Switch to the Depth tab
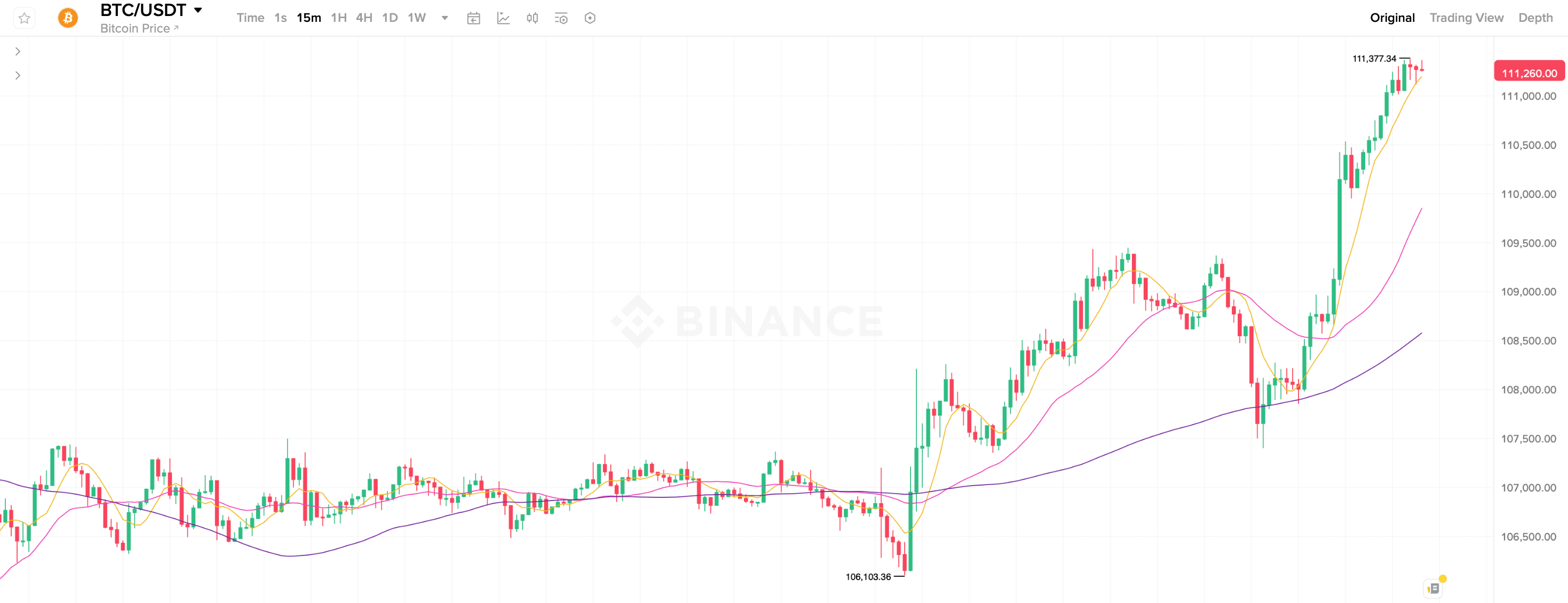This screenshot has height=603, width=1568. point(1535,18)
